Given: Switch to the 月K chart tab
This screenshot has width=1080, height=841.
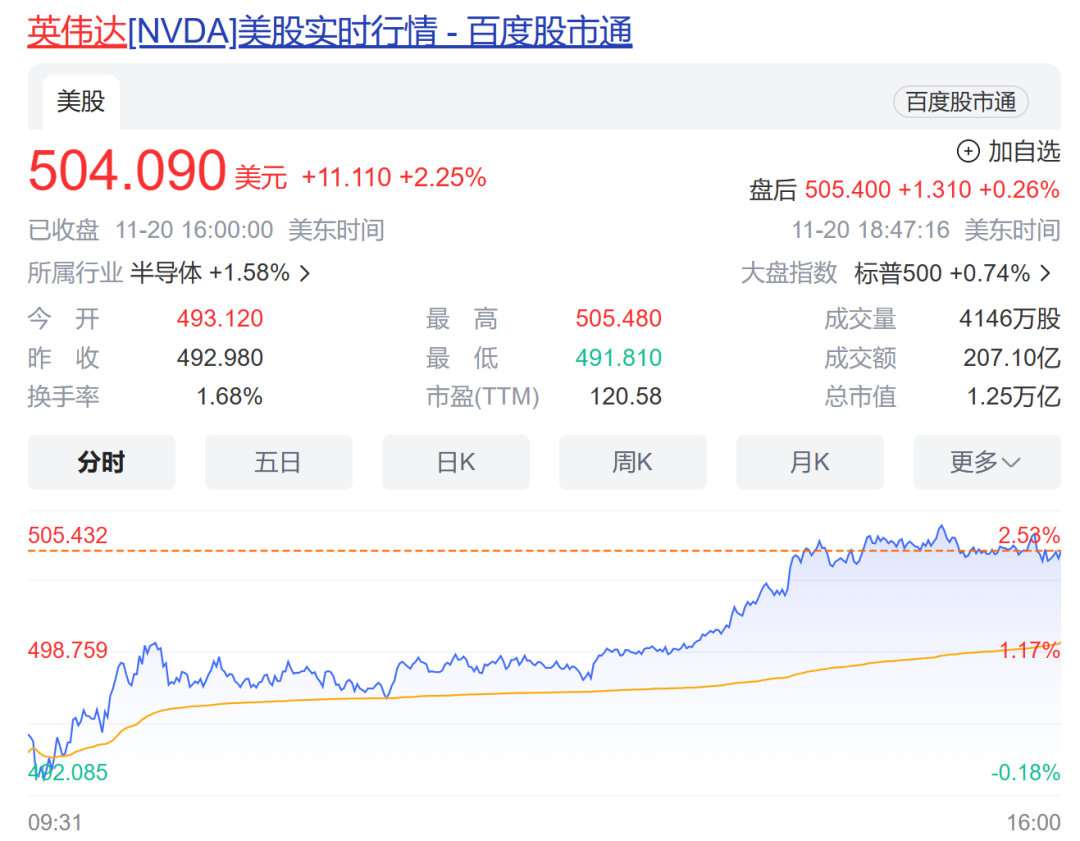Looking at the screenshot, I should point(809,462).
